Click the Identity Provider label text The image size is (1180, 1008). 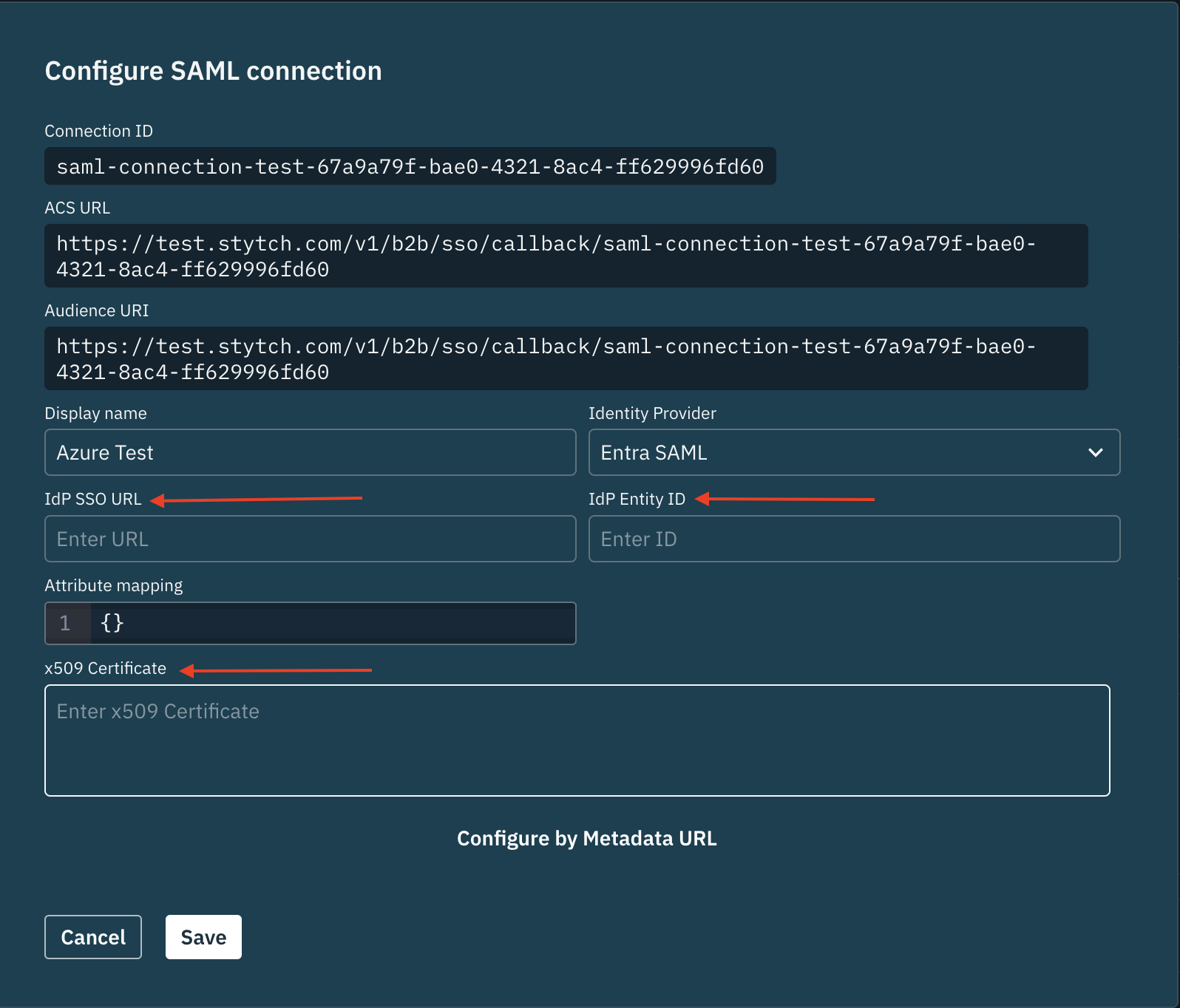click(x=652, y=413)
